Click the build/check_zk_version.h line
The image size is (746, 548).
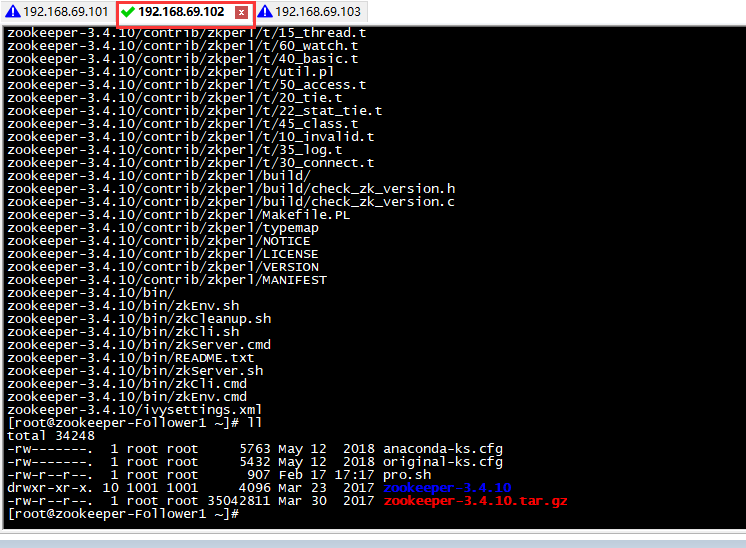pyautogui.click(x=231, y=189)
